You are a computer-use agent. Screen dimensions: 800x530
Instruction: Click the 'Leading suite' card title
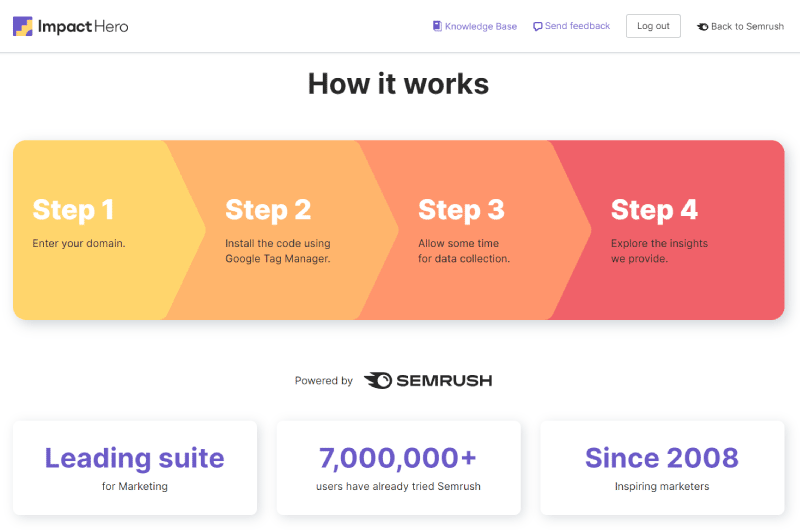[x=135, y=458]
